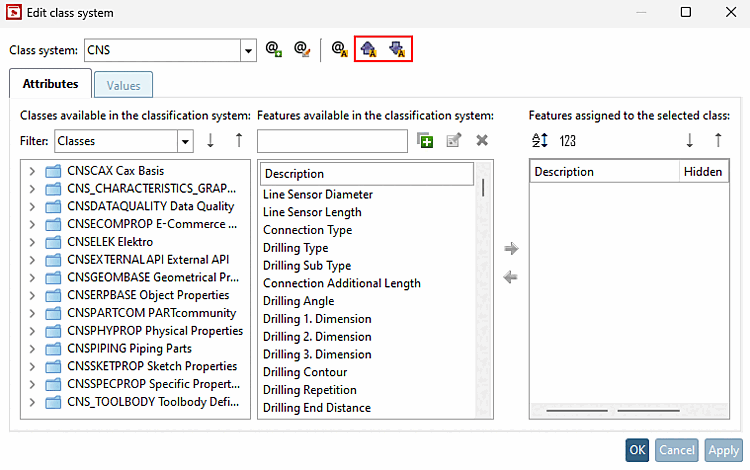
Task: Click CNSPARTCOM PARTcommunity folder icon
Action: click(x=53, y=314)
